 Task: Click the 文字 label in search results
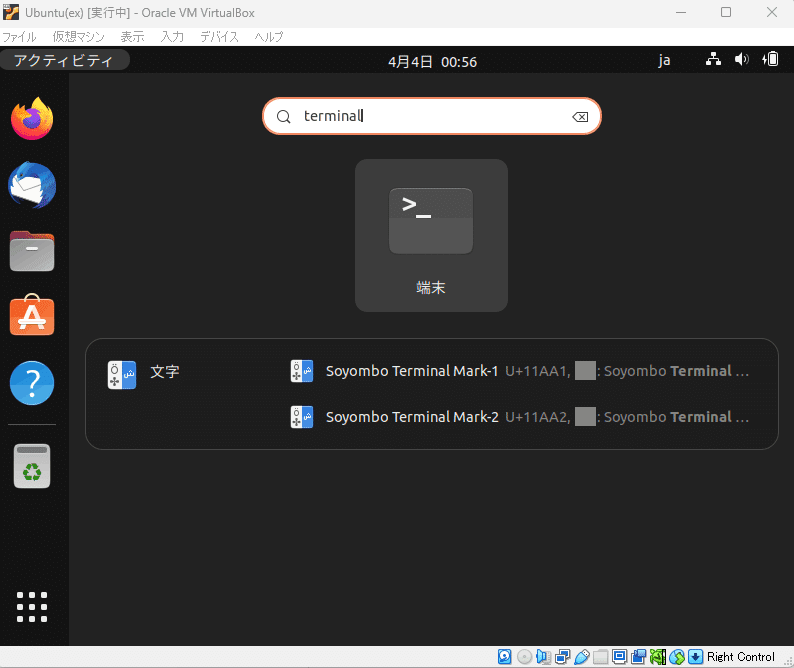pos(165,372)
